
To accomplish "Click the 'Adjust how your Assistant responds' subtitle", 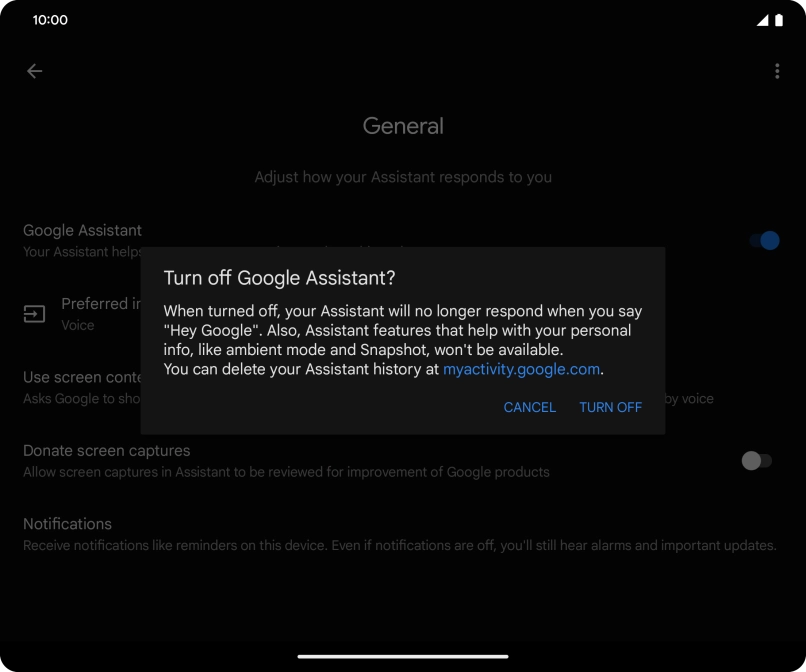I will pos(403,177).
